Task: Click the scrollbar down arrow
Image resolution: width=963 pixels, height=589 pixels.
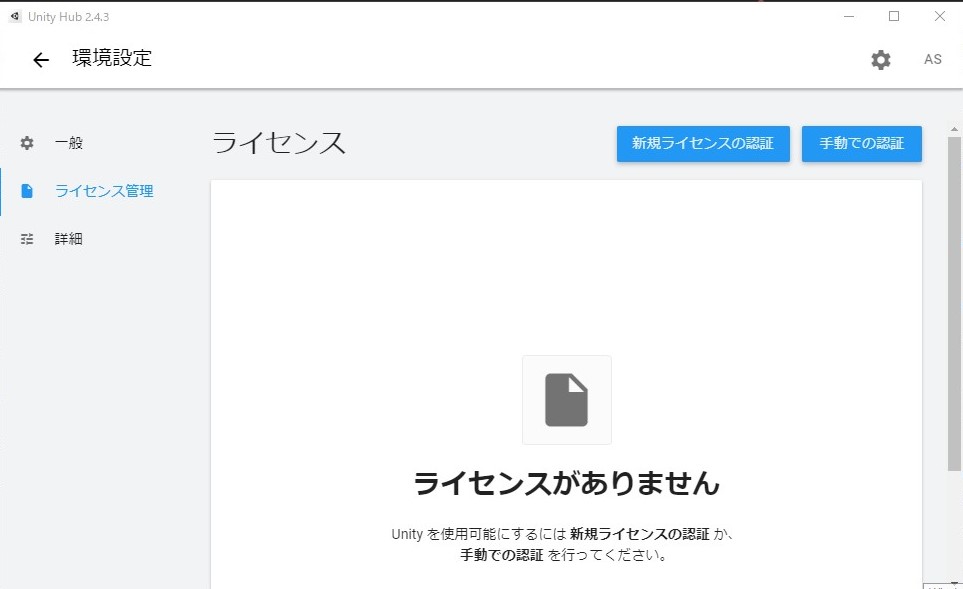Action: click(x=955, y=581)
